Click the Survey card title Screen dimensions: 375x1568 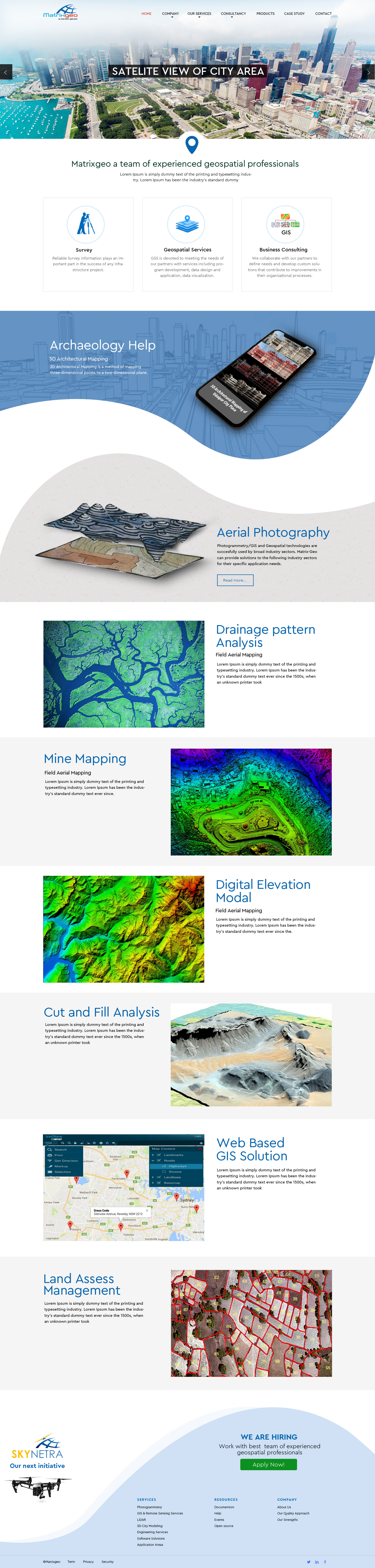click(x=84, y=250)
